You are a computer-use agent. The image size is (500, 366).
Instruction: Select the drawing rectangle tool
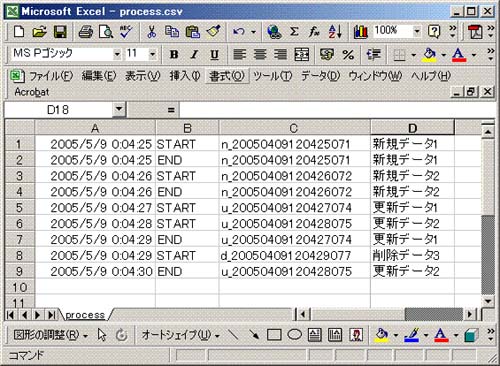click(x=274, y=335)
